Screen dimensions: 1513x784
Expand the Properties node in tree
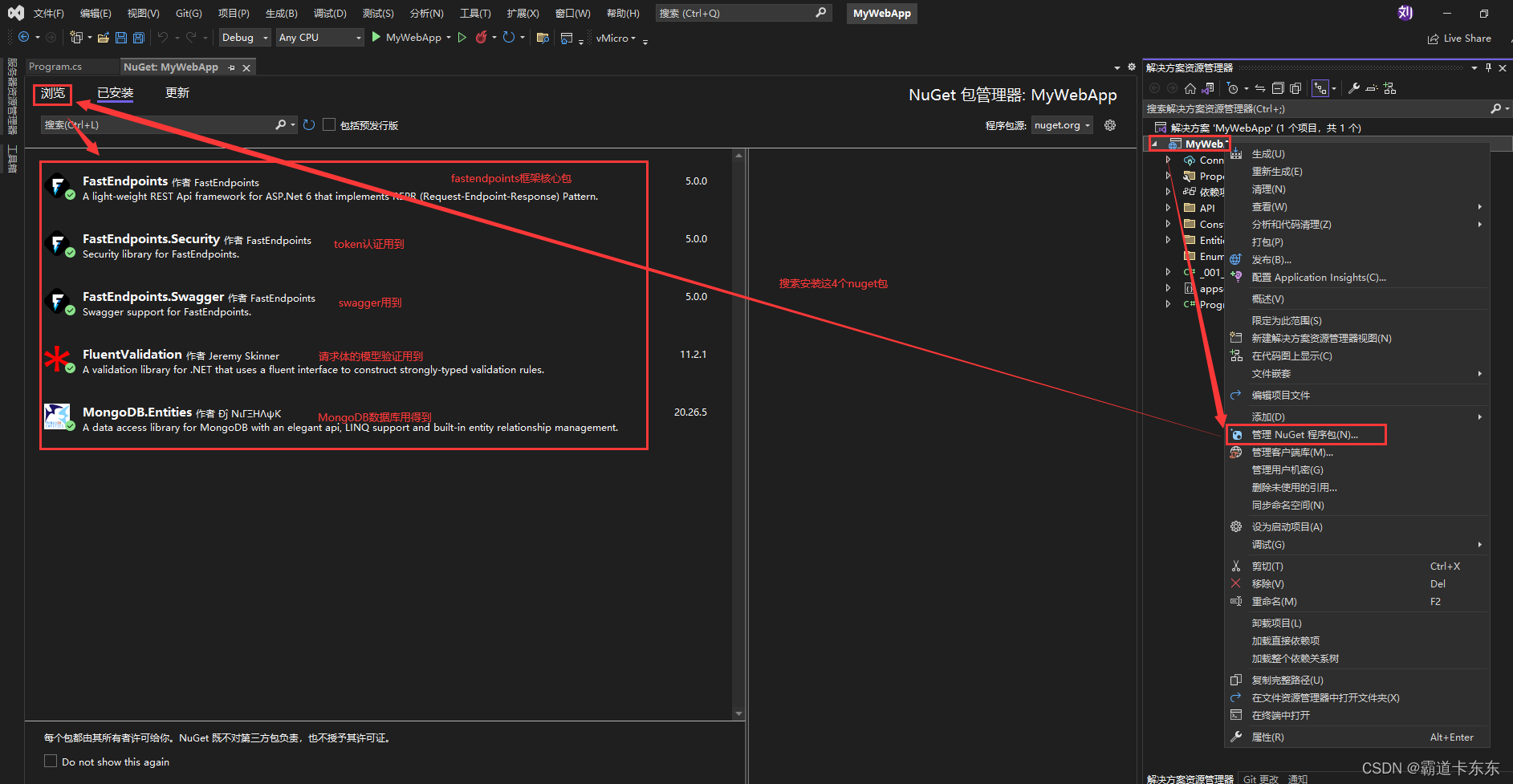click(1168, 176)
